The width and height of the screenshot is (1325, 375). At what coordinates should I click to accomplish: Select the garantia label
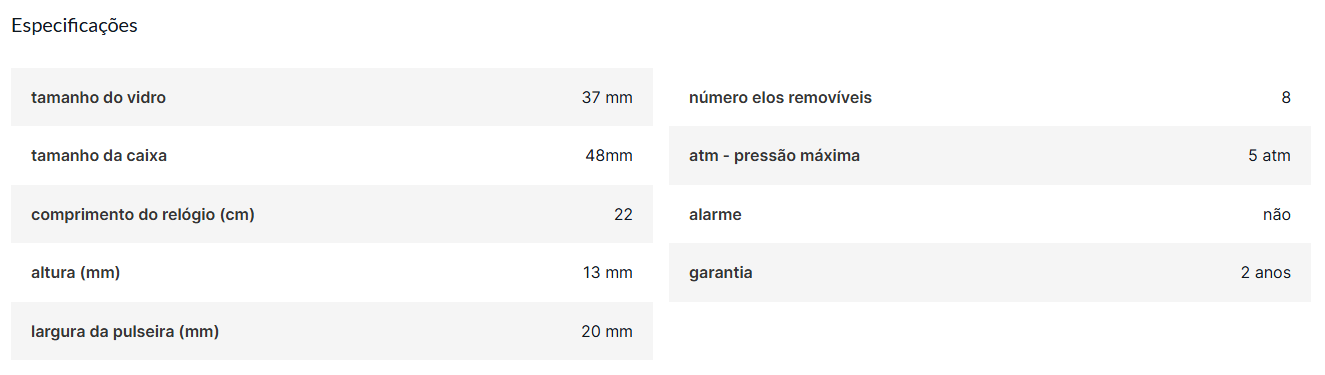click(721, 273)
